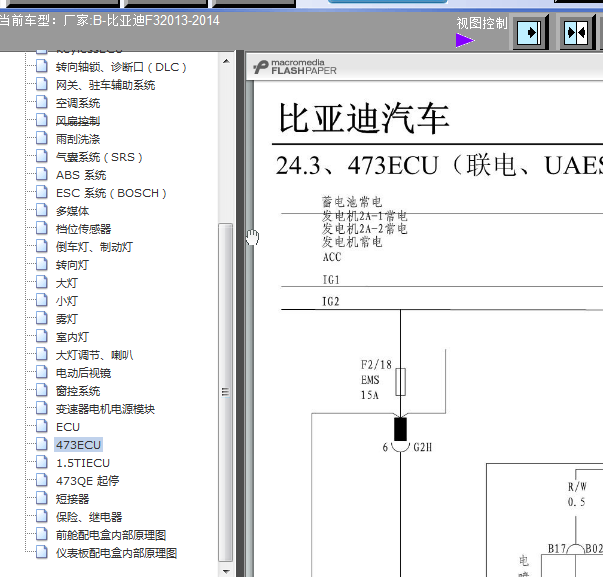
Task: Open 大灯调节、喇叭 diagram
Action: 94,355
